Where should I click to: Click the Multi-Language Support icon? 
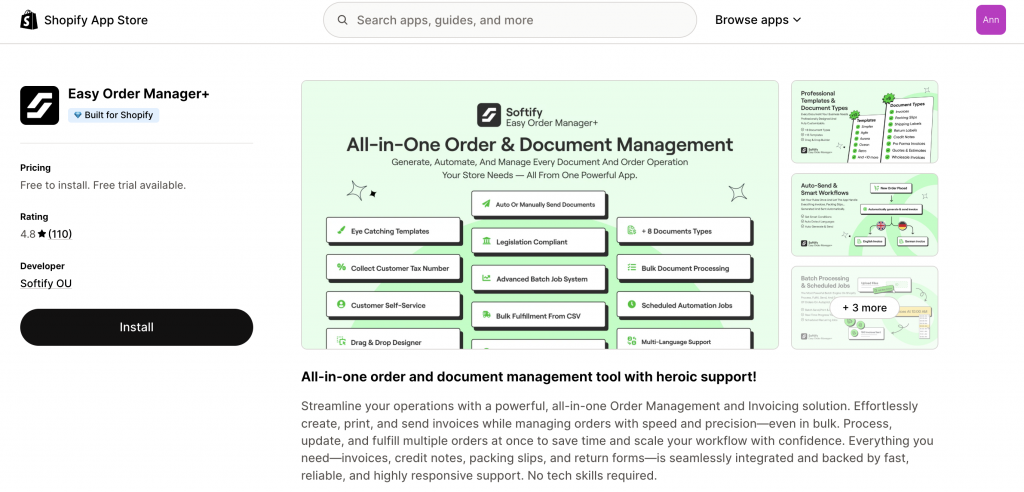[x=632, y=341]
